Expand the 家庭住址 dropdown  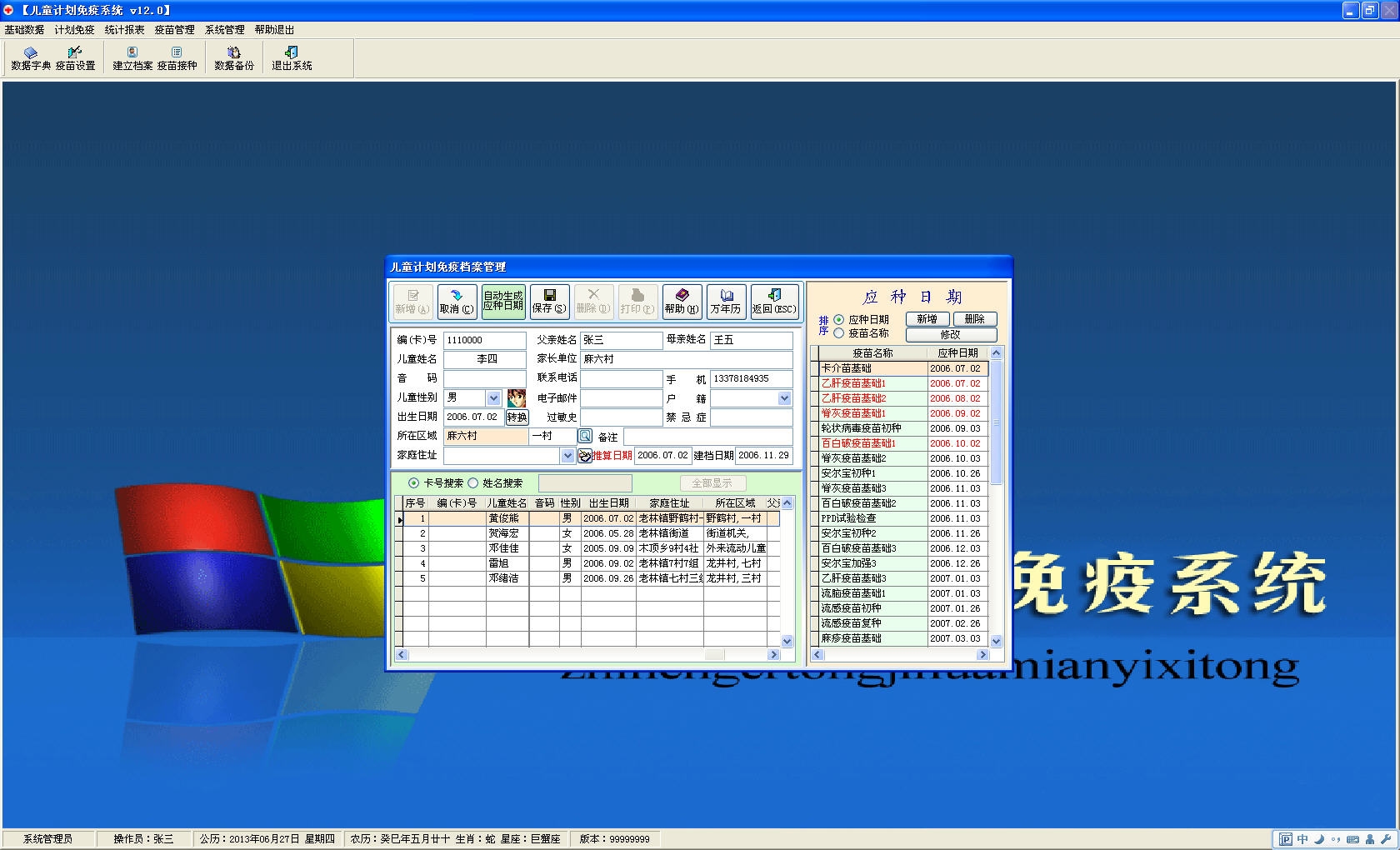[567, 456]
